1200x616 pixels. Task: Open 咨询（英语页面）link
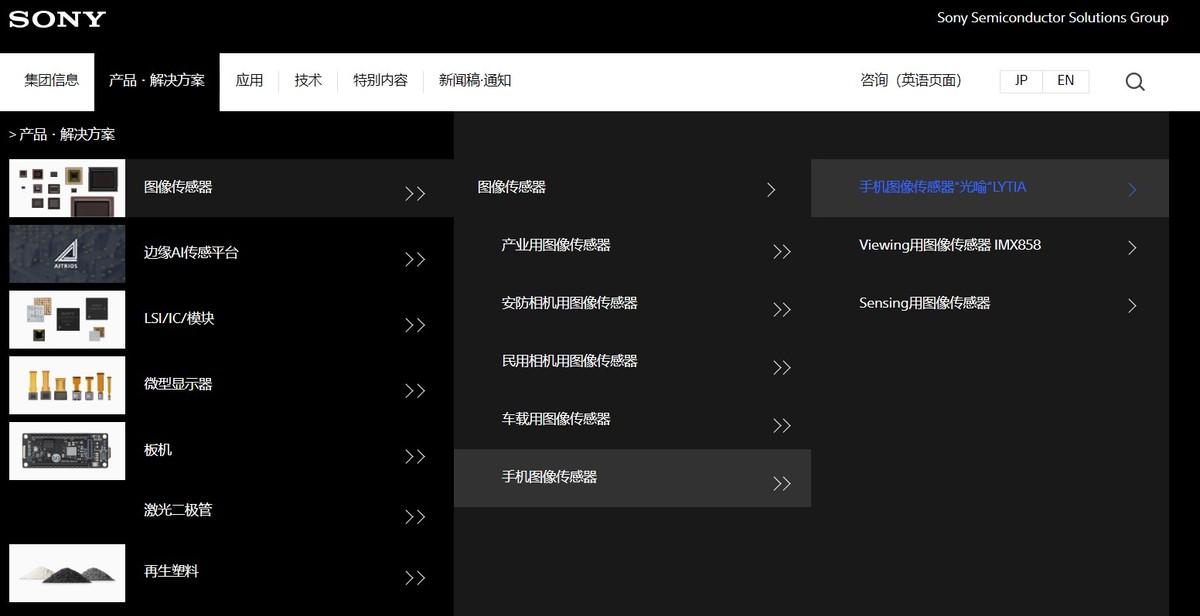pos(911,80)
